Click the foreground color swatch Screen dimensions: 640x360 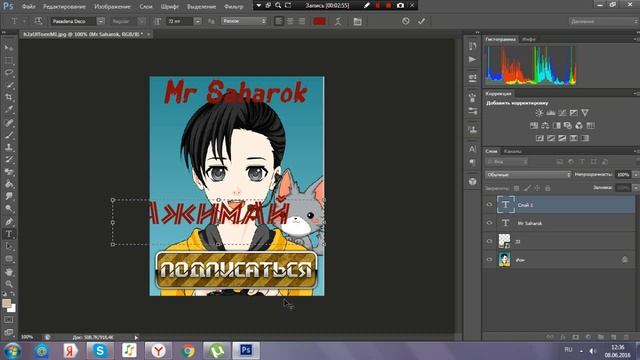pos(6,303)
